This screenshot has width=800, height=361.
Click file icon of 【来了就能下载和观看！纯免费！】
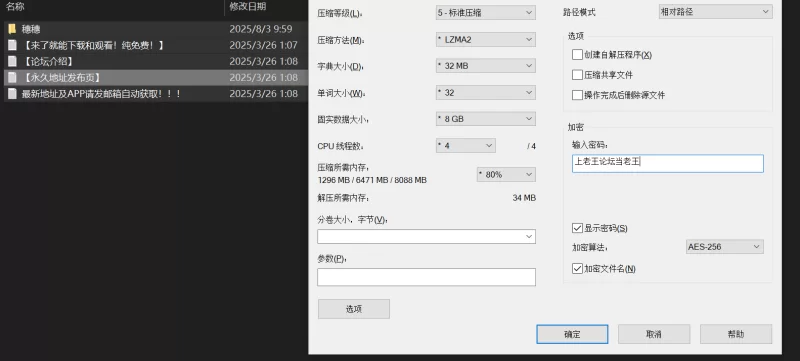12,45
